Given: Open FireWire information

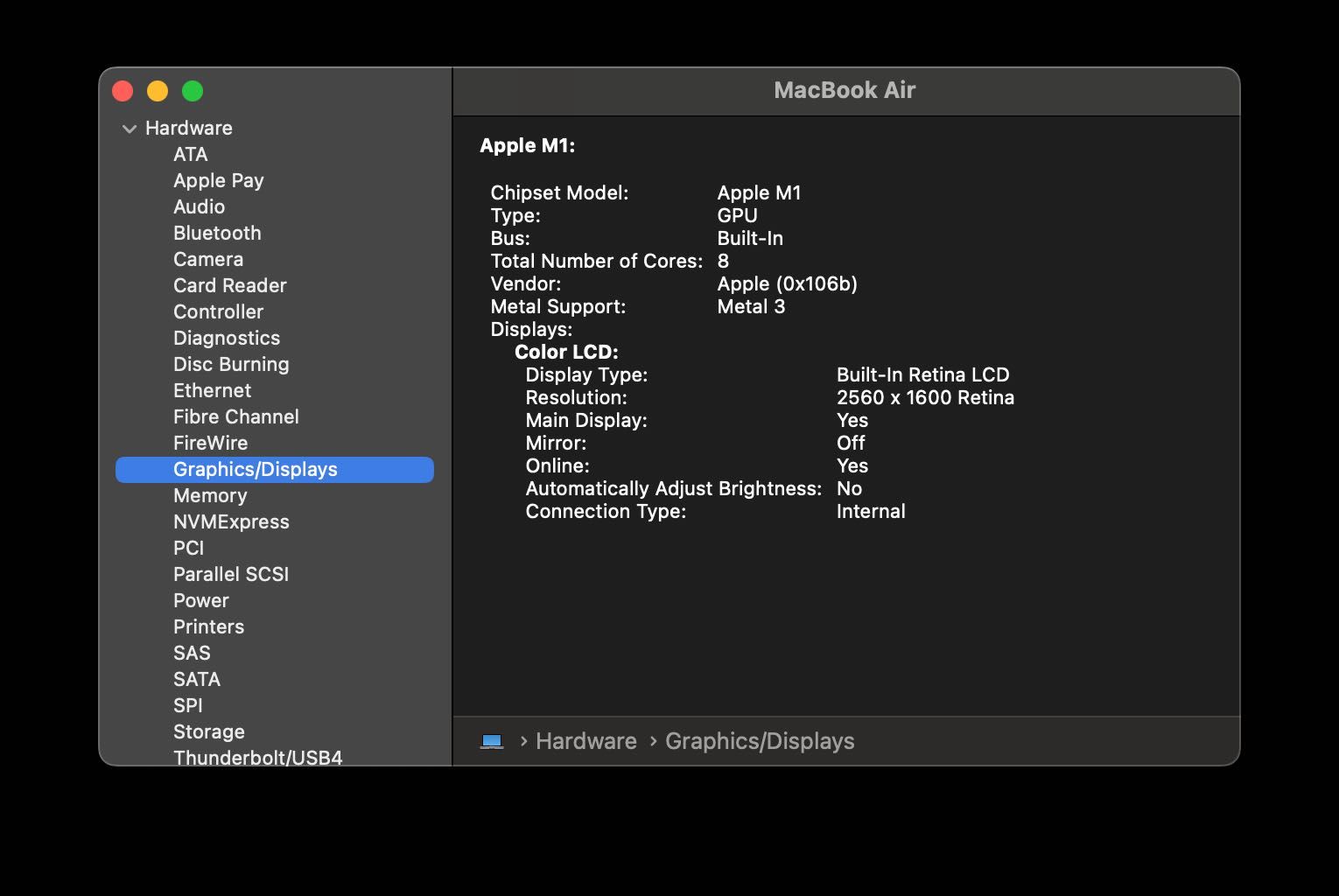Looking at the screenshot, I should click(210, 443).
